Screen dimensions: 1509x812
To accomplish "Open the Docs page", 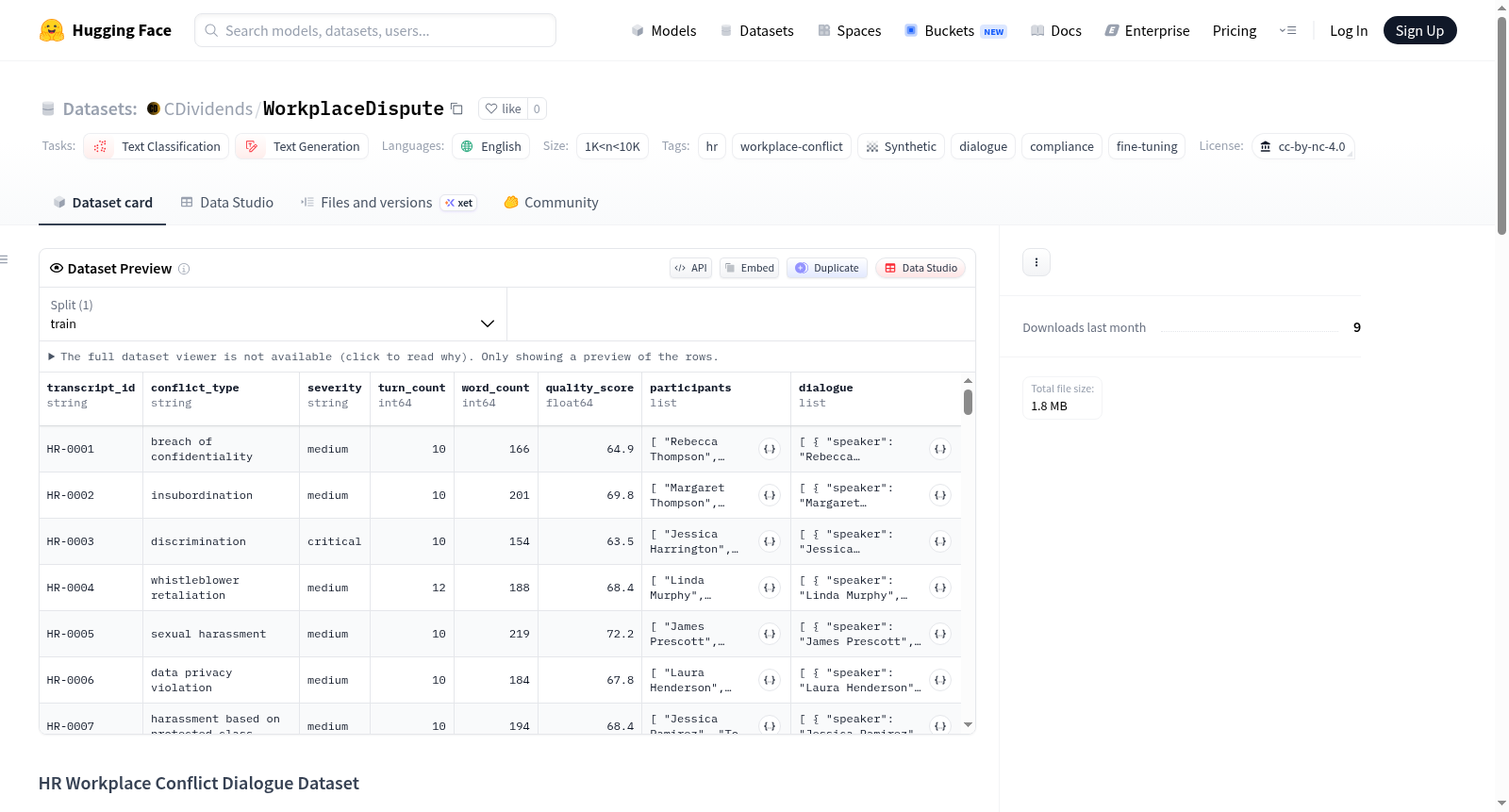I will pos(1056,30).
